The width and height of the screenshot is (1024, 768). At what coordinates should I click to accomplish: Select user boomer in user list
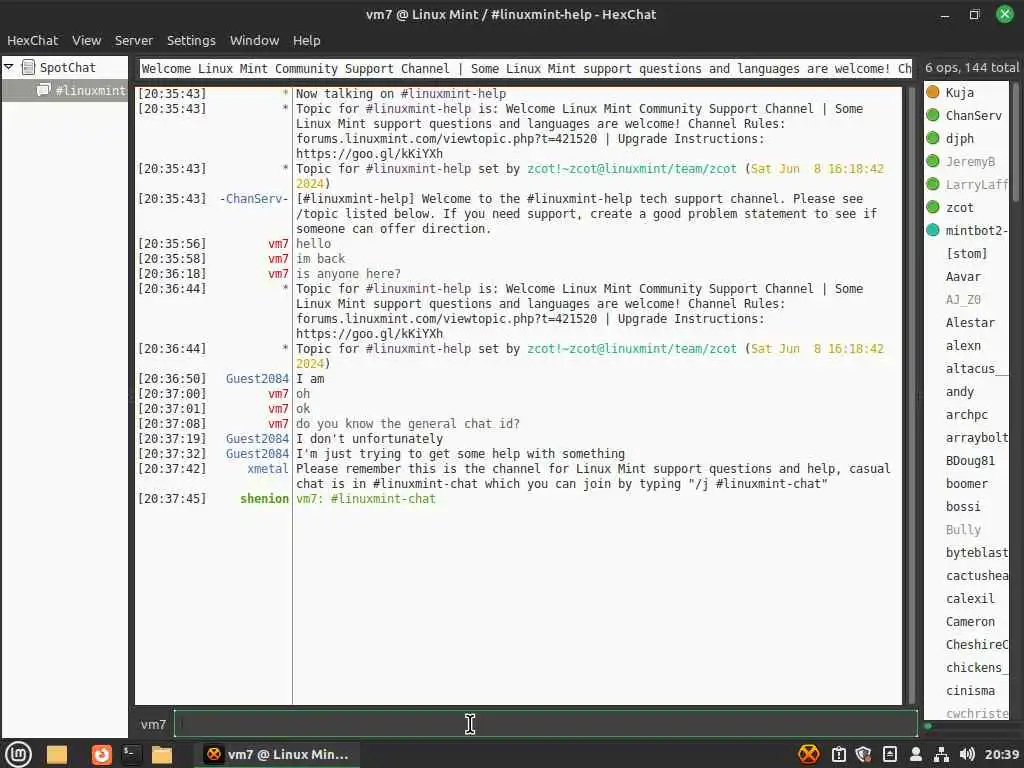[967, 484]
